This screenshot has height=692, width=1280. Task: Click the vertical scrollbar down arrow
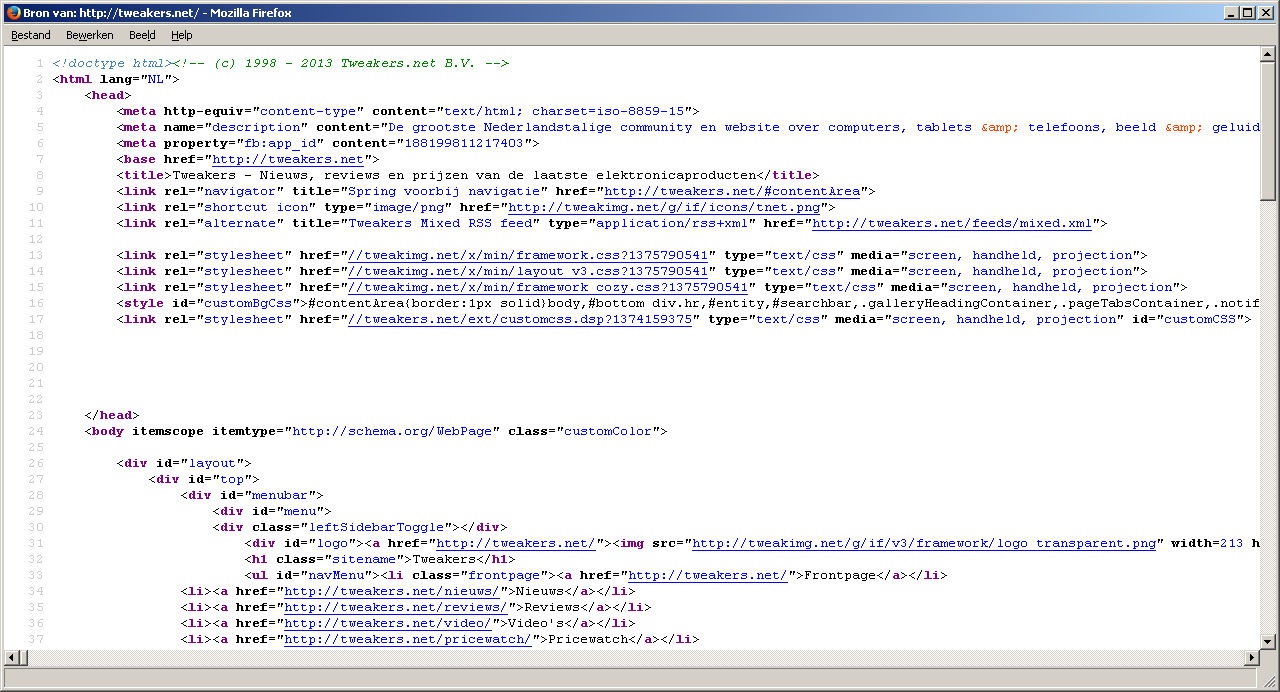coord(1268,640)
